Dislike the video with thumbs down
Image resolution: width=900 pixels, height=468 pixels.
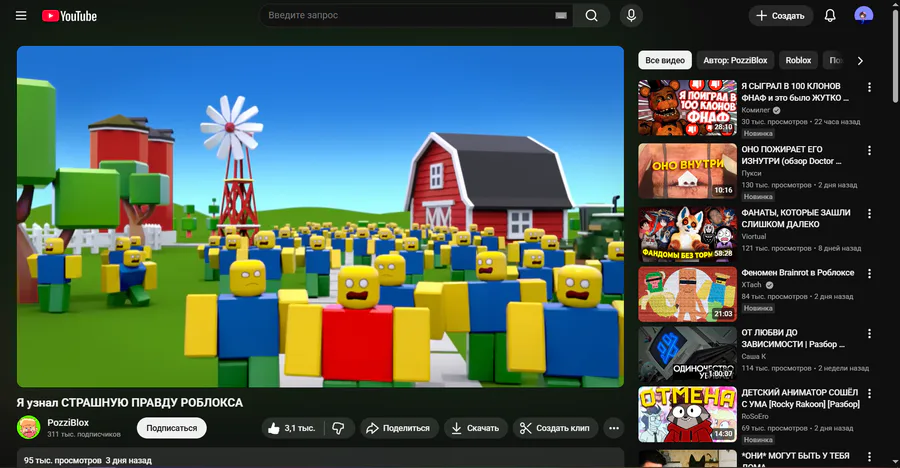pyautogui.click(x=339, y=428)
